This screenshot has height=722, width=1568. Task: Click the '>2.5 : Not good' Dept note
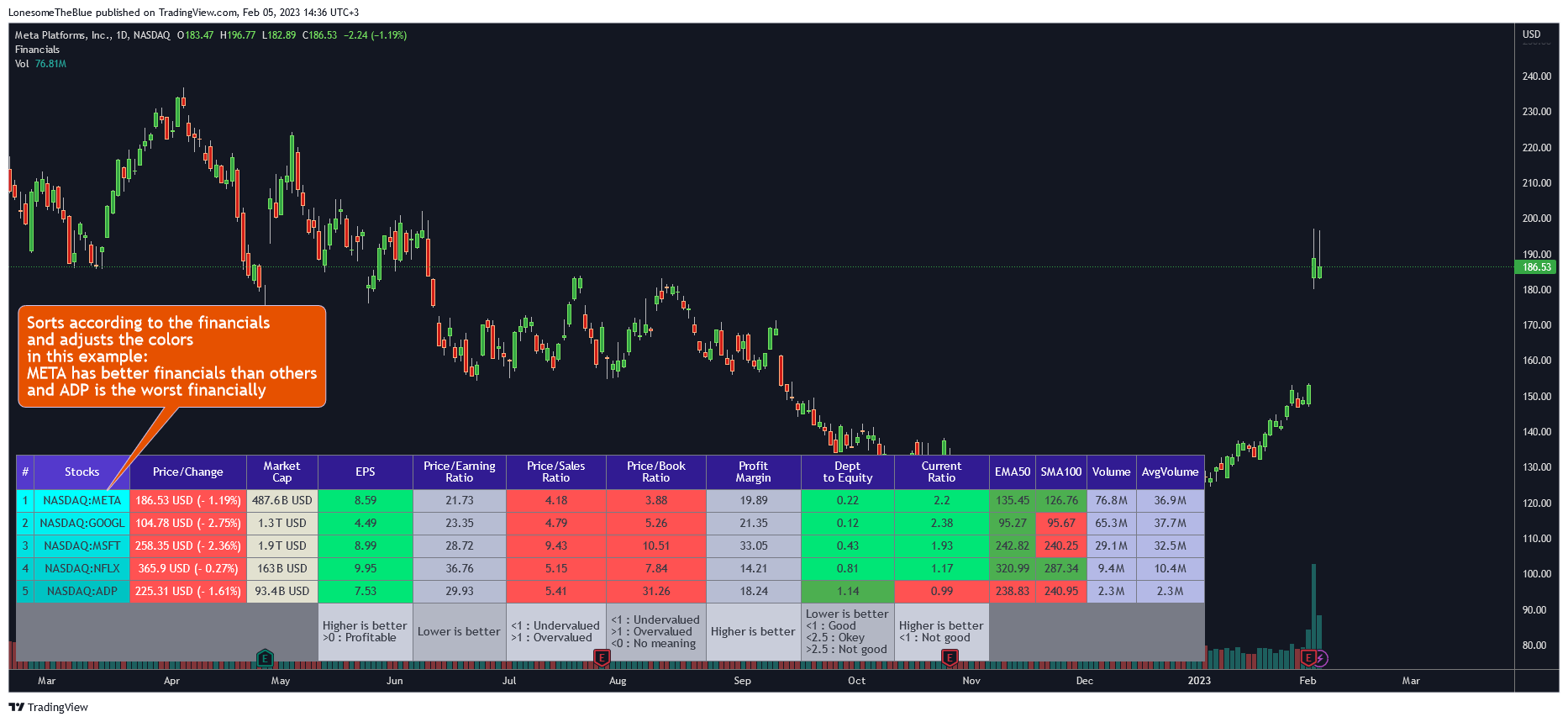[846, 650]
